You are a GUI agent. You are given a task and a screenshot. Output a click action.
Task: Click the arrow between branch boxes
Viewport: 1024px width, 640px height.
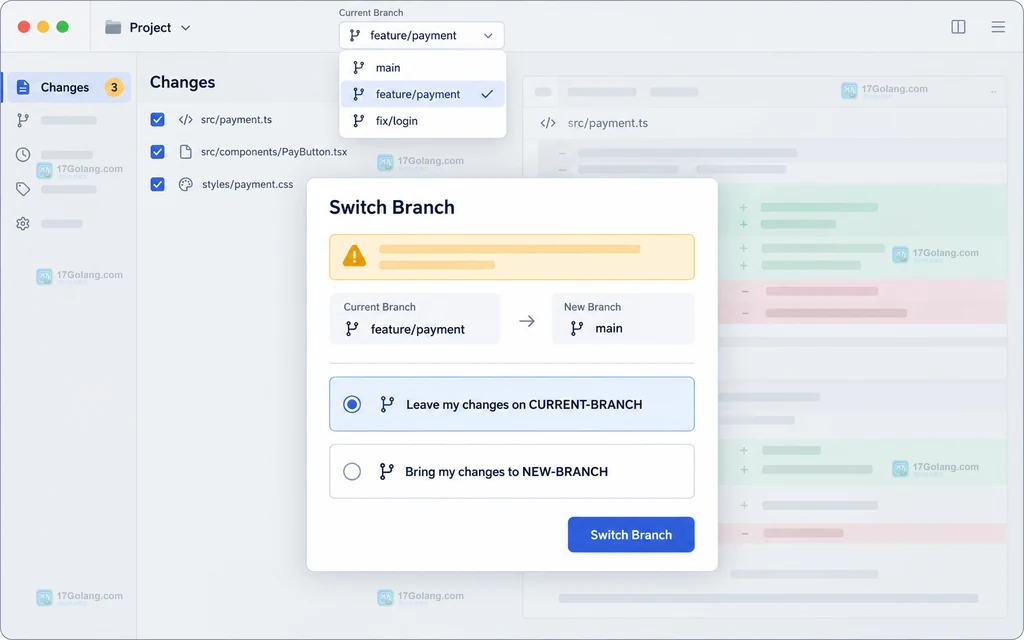point(527,321)
